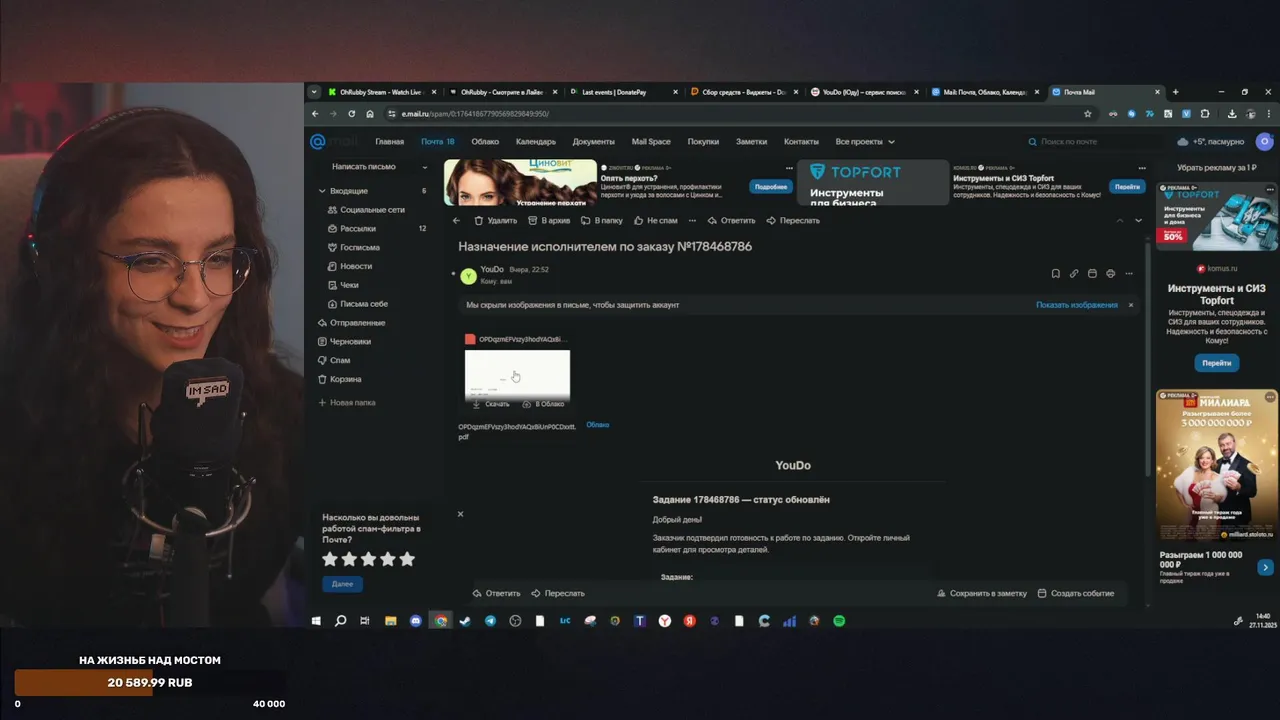Open the Социальные сети folder
This screenshot has height=720, width=1280.
(372, 210)
